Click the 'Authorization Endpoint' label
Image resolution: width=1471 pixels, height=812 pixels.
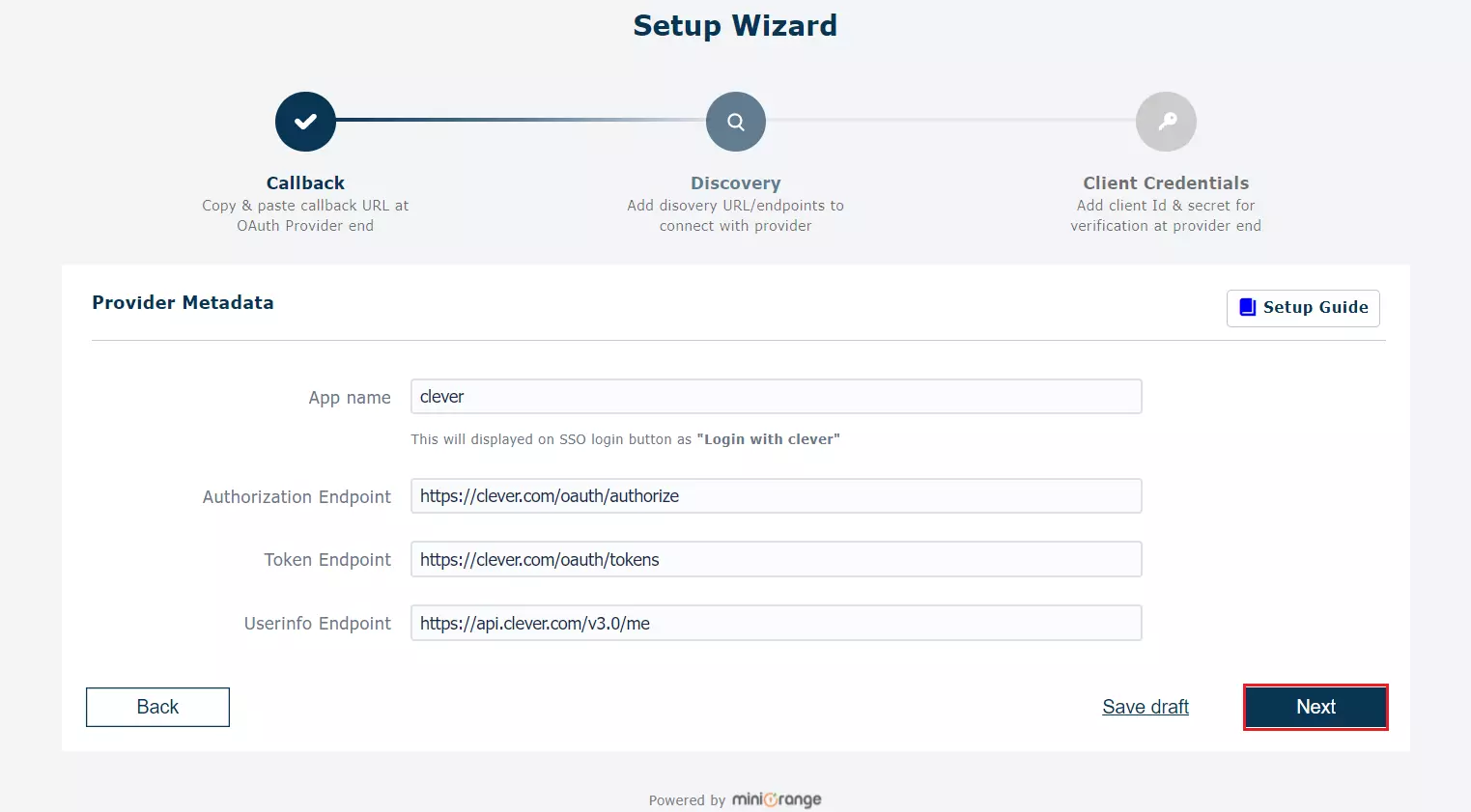(297, 497)
